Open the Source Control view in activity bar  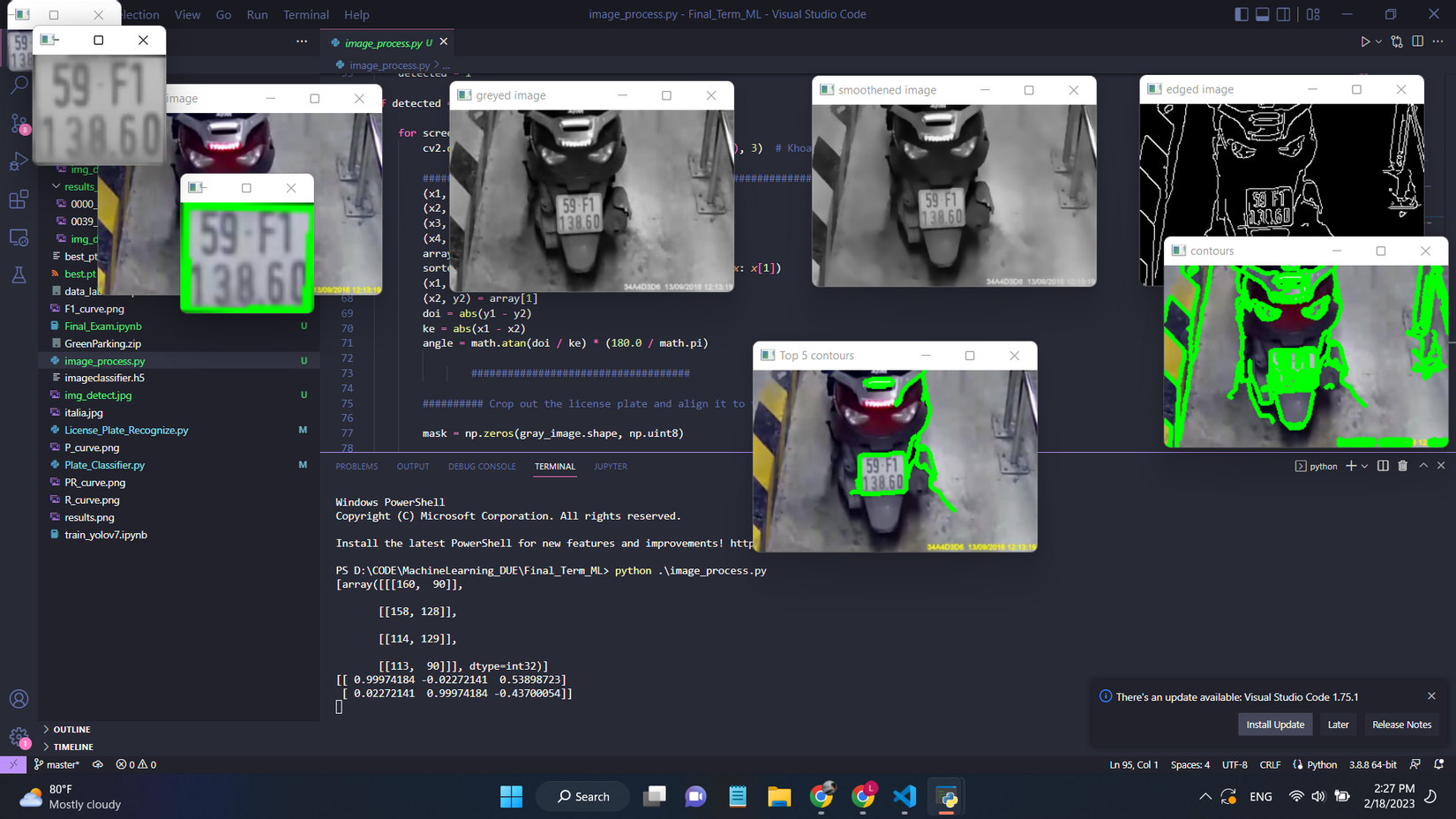click(19, 124)
